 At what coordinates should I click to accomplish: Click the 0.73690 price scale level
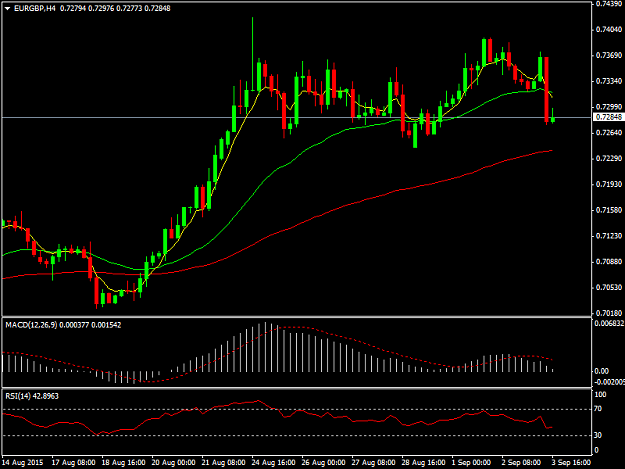point(609,55)
